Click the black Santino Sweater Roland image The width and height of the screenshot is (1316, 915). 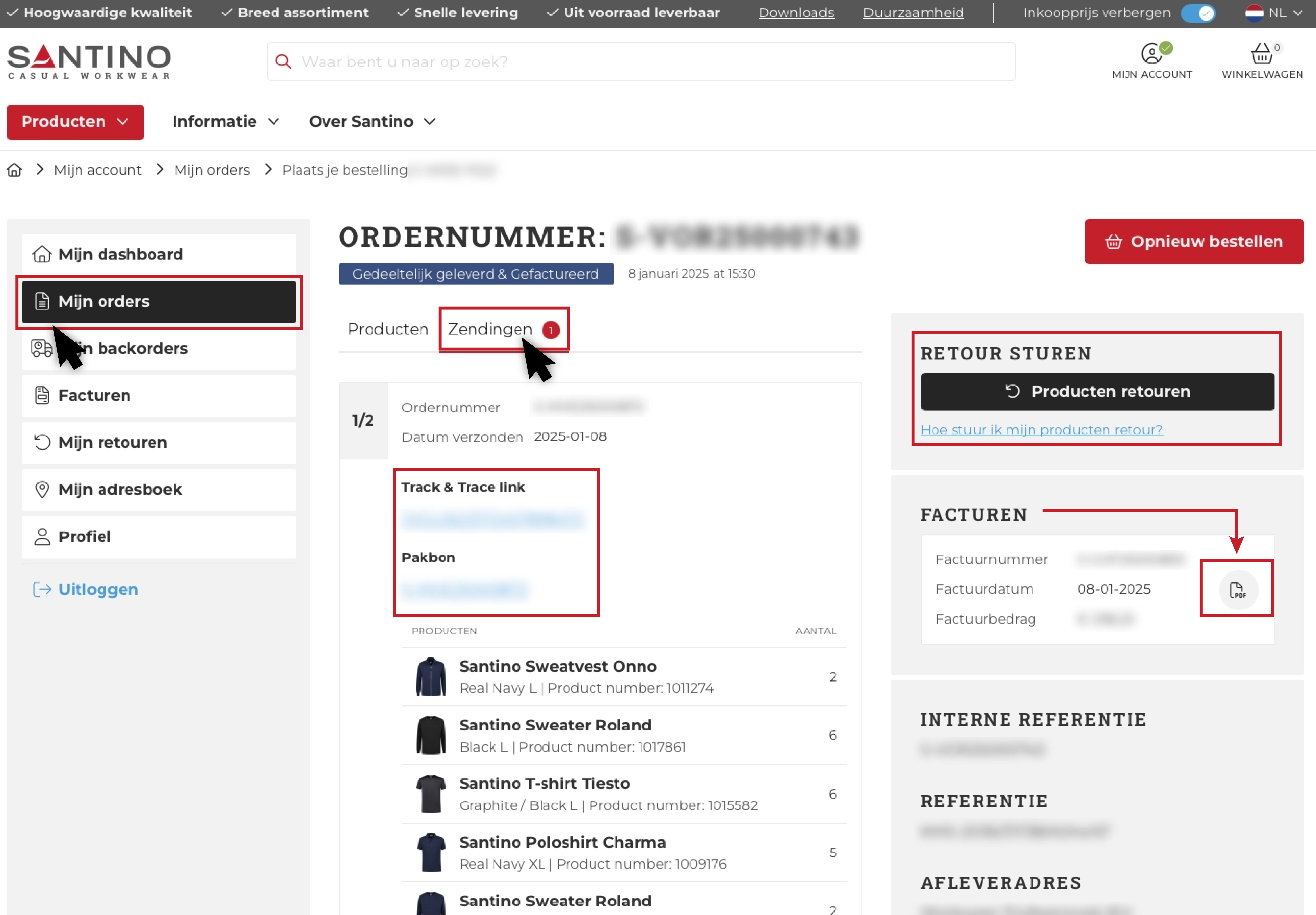click(x=431, y=735)
